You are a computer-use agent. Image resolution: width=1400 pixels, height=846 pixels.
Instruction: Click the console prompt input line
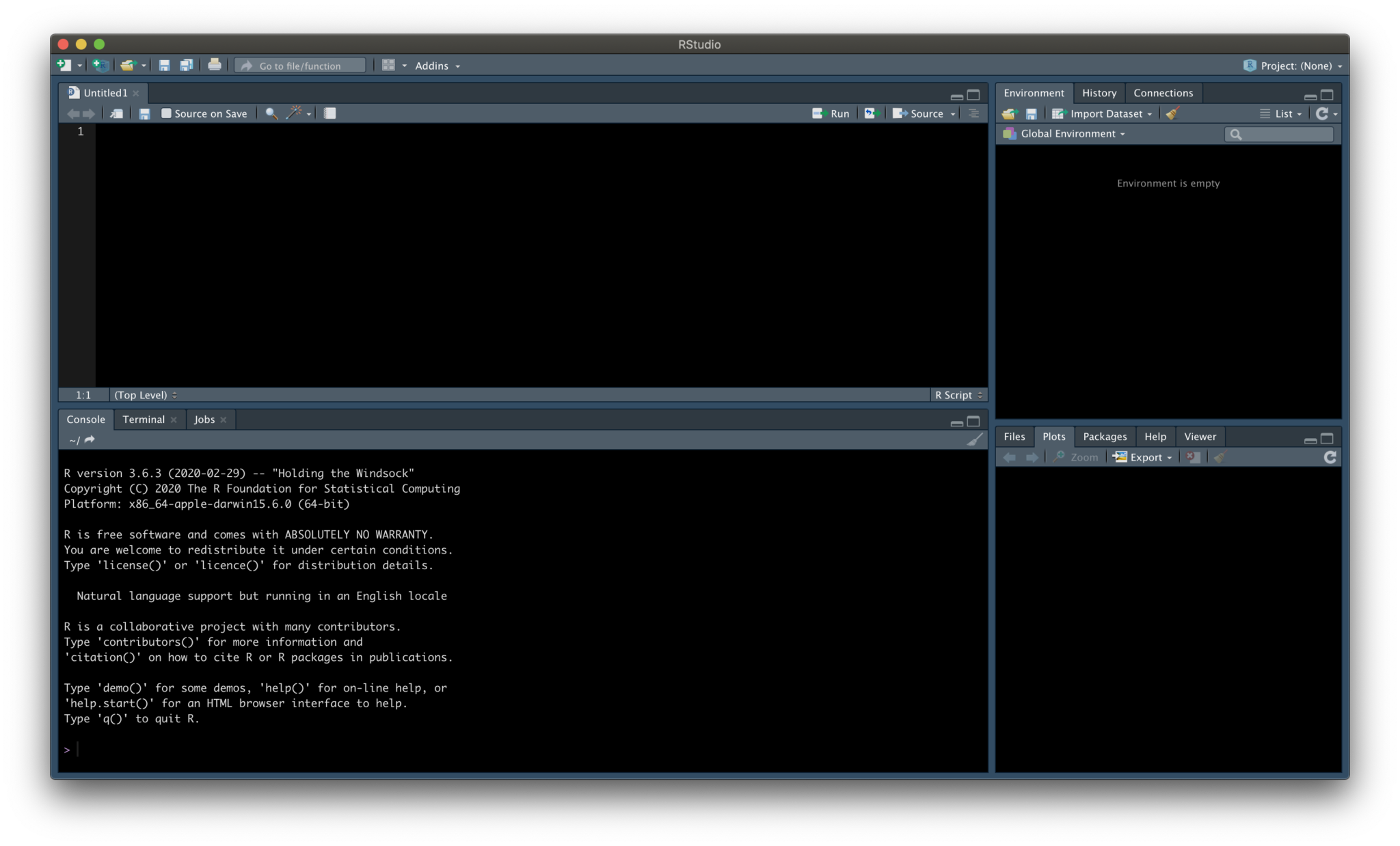(523, 750)
